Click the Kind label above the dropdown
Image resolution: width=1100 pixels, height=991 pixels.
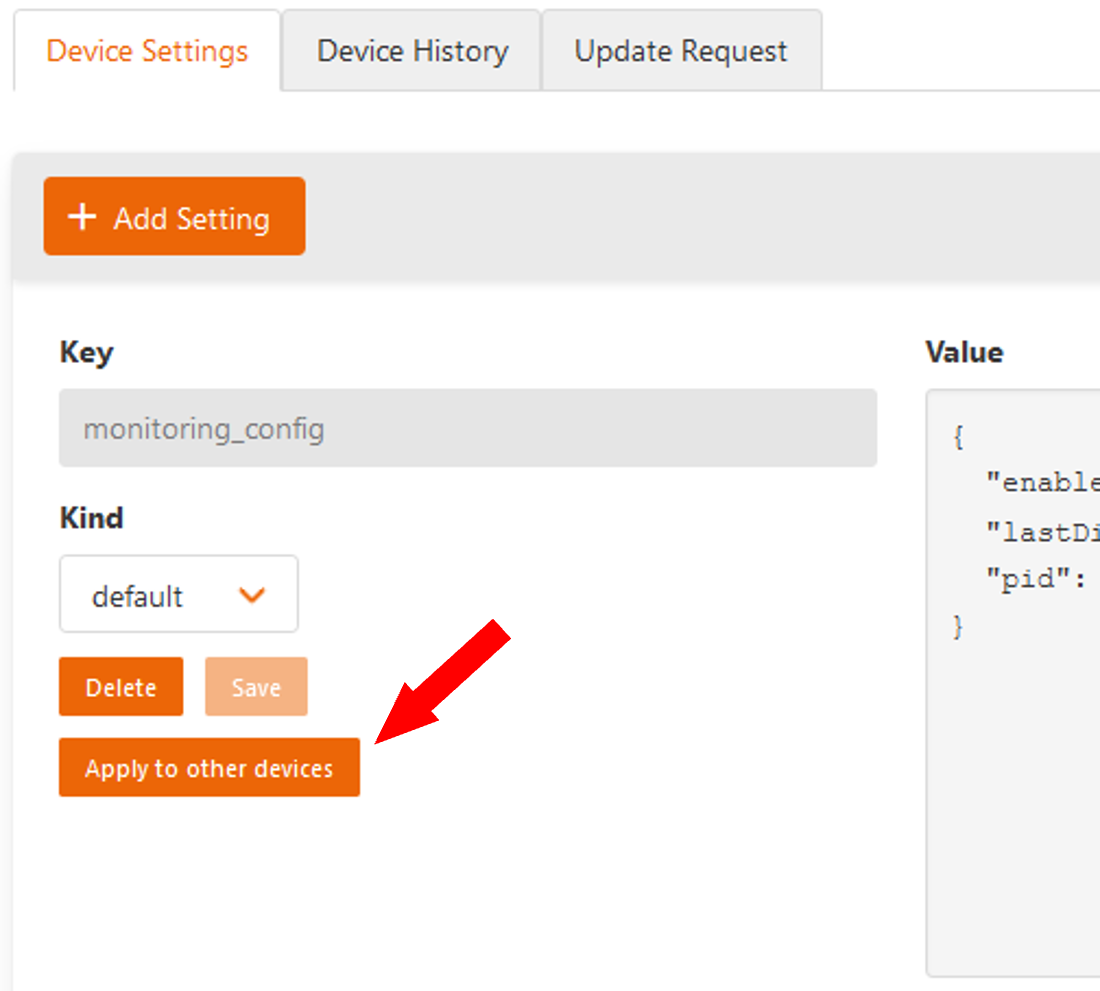coord(91,518)
